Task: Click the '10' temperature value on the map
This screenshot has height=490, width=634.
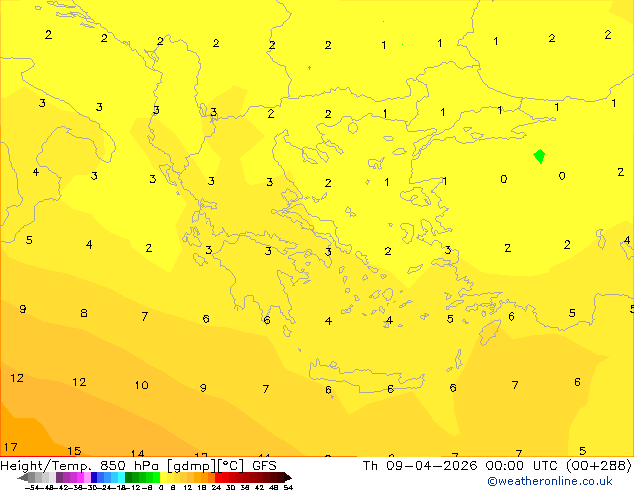Action: point(142,385)
